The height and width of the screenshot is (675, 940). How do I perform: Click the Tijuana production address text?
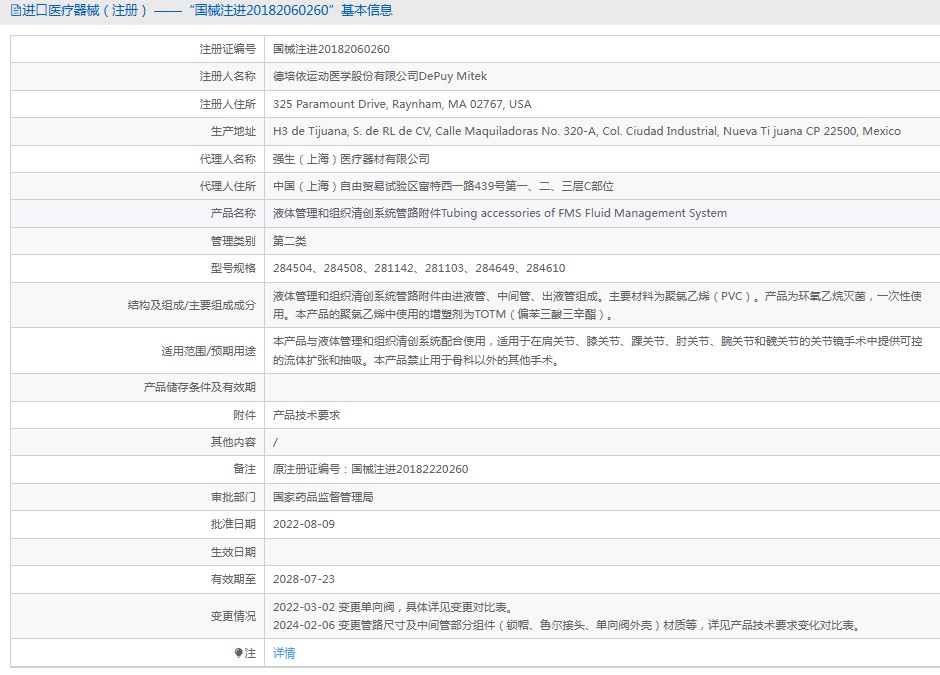[x=586, y=131]
